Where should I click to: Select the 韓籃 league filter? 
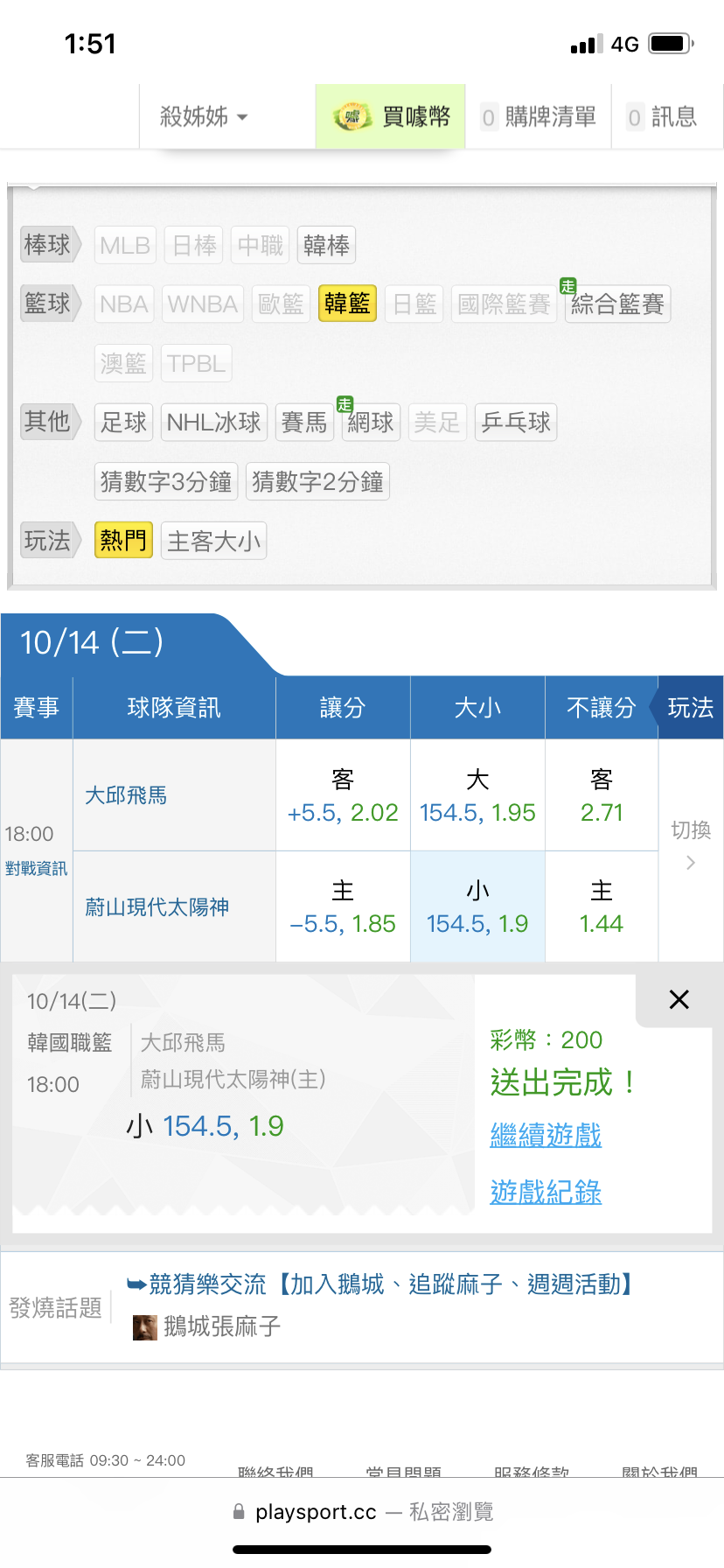coord(347,304)
